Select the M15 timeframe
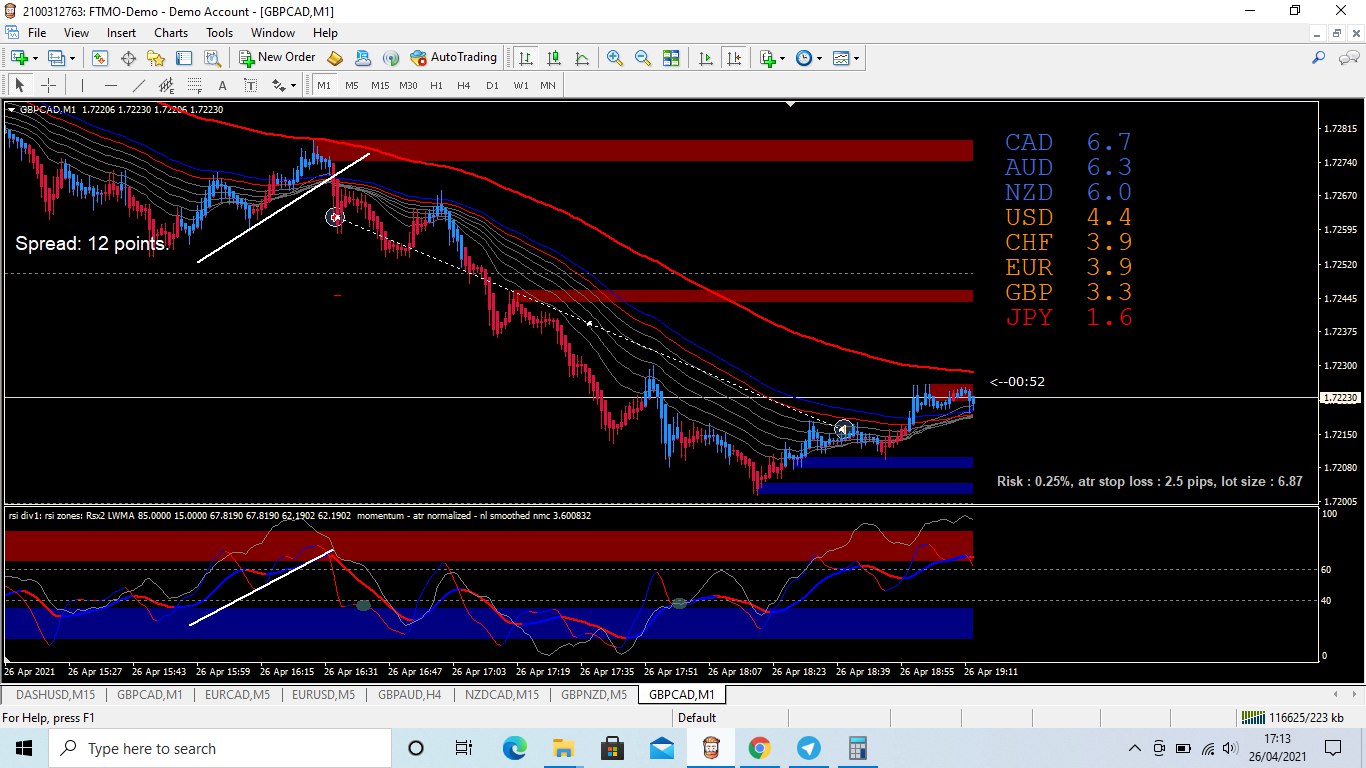This screenshot has height=768, width=1366. click(x=379, y=86)
